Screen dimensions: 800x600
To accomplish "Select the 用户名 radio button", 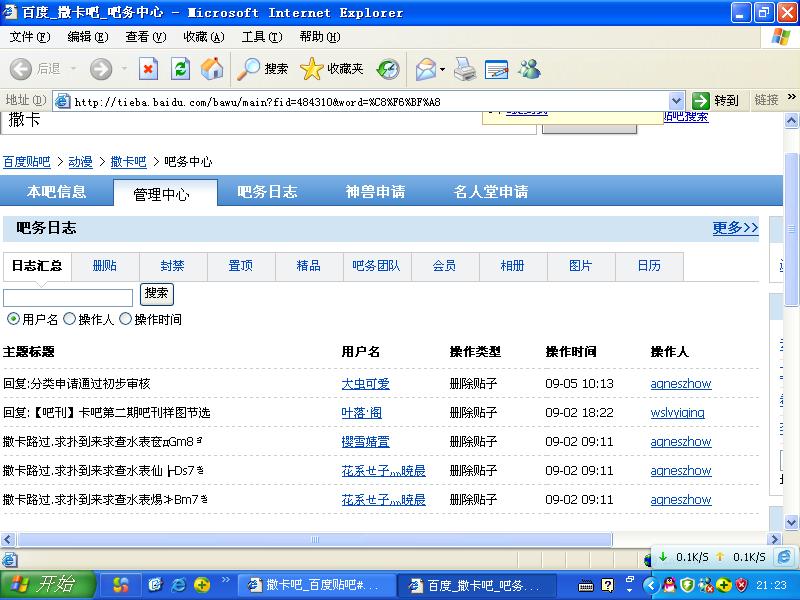I will [13, 319].
